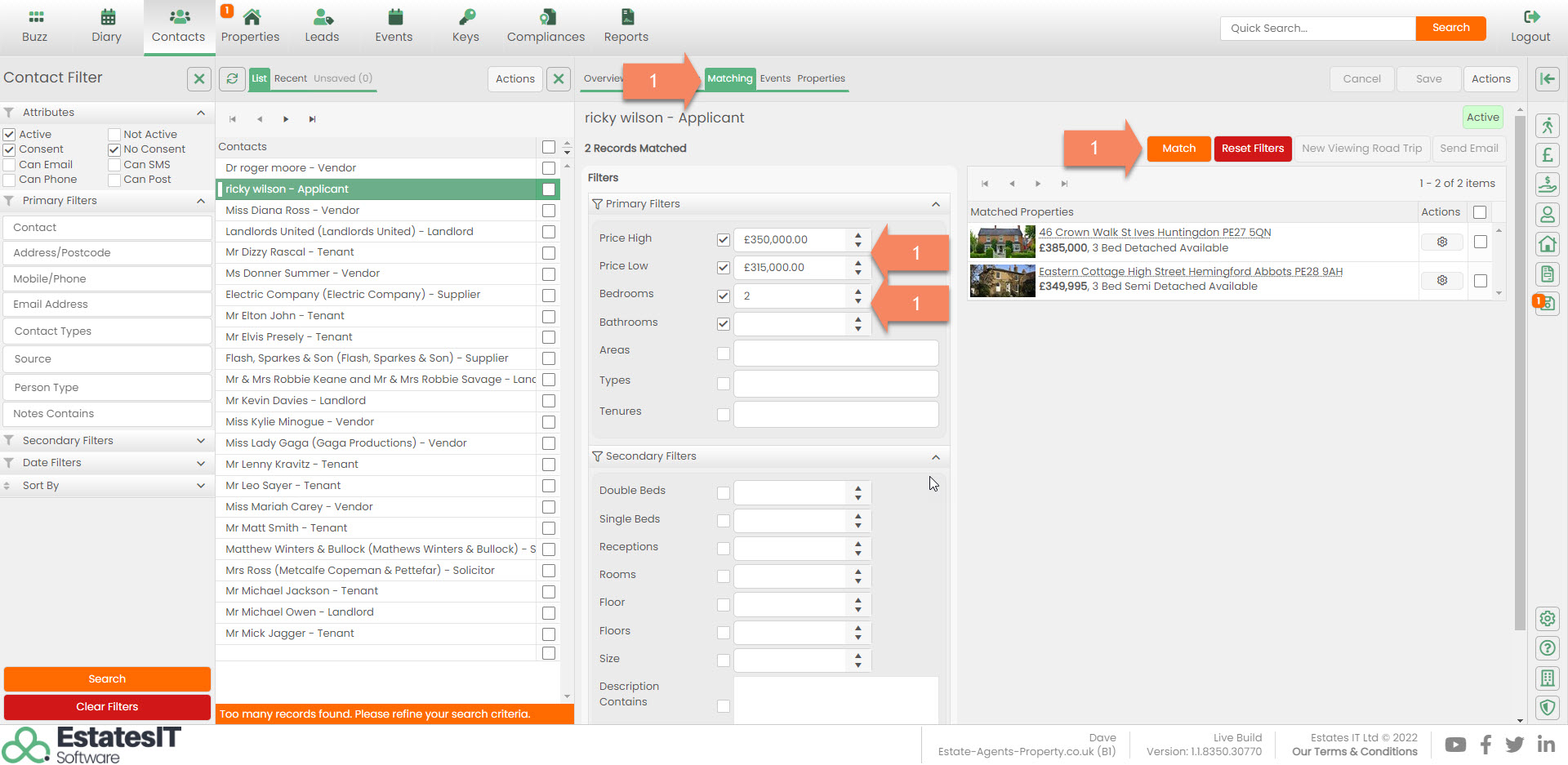The height and width of the screenshot is (765, 1568).
Task: Open Eastern Cottage High Street property link
Action: tap(1190, 272)
